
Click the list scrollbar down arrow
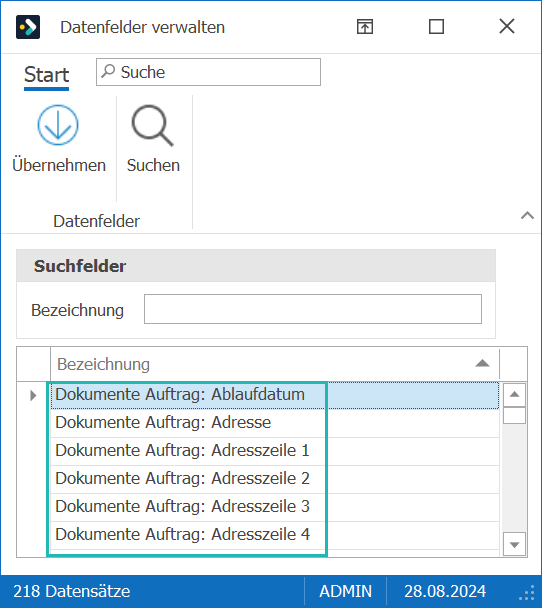pyautogui.click(x=514, y=545)
